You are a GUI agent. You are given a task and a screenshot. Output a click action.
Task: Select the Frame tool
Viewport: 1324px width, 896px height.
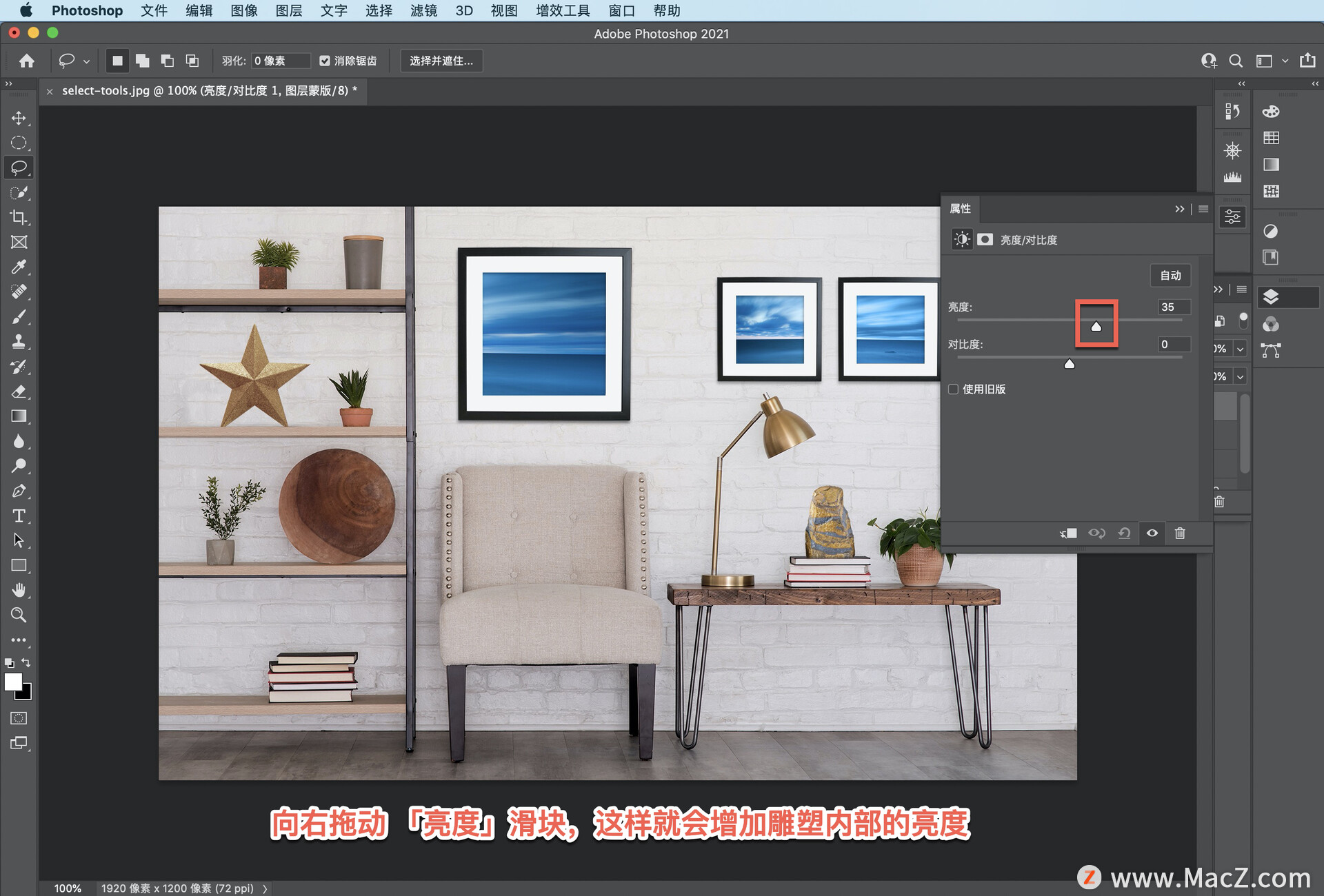point(19,242)
